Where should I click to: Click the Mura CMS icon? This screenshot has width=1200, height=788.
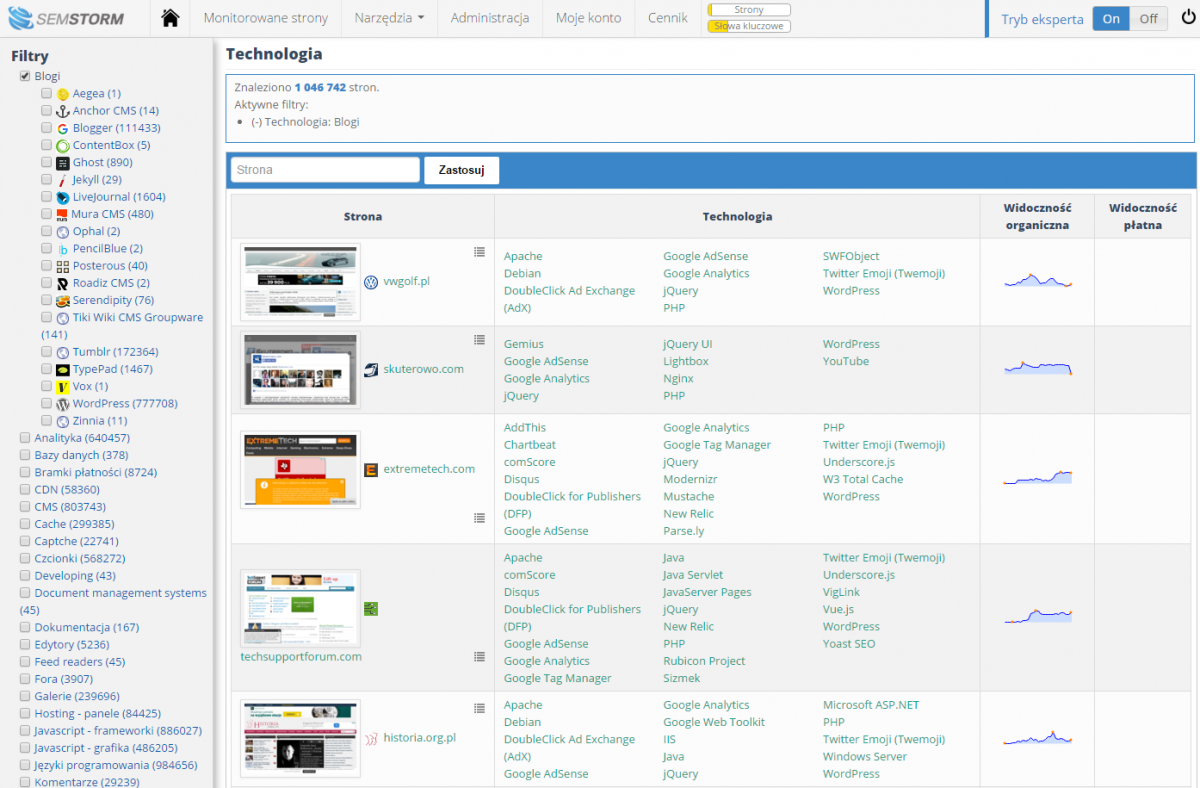[63, 215]
